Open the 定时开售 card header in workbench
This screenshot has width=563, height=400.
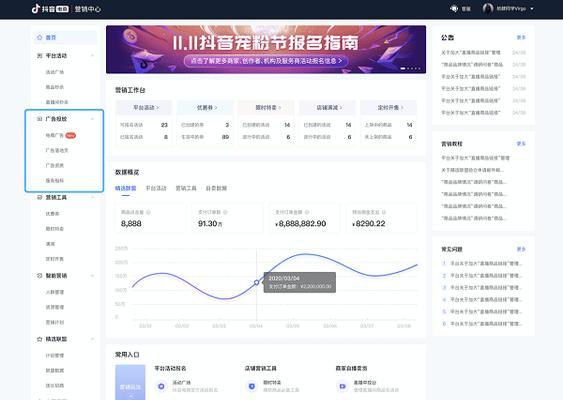click(x=388, y=108)
